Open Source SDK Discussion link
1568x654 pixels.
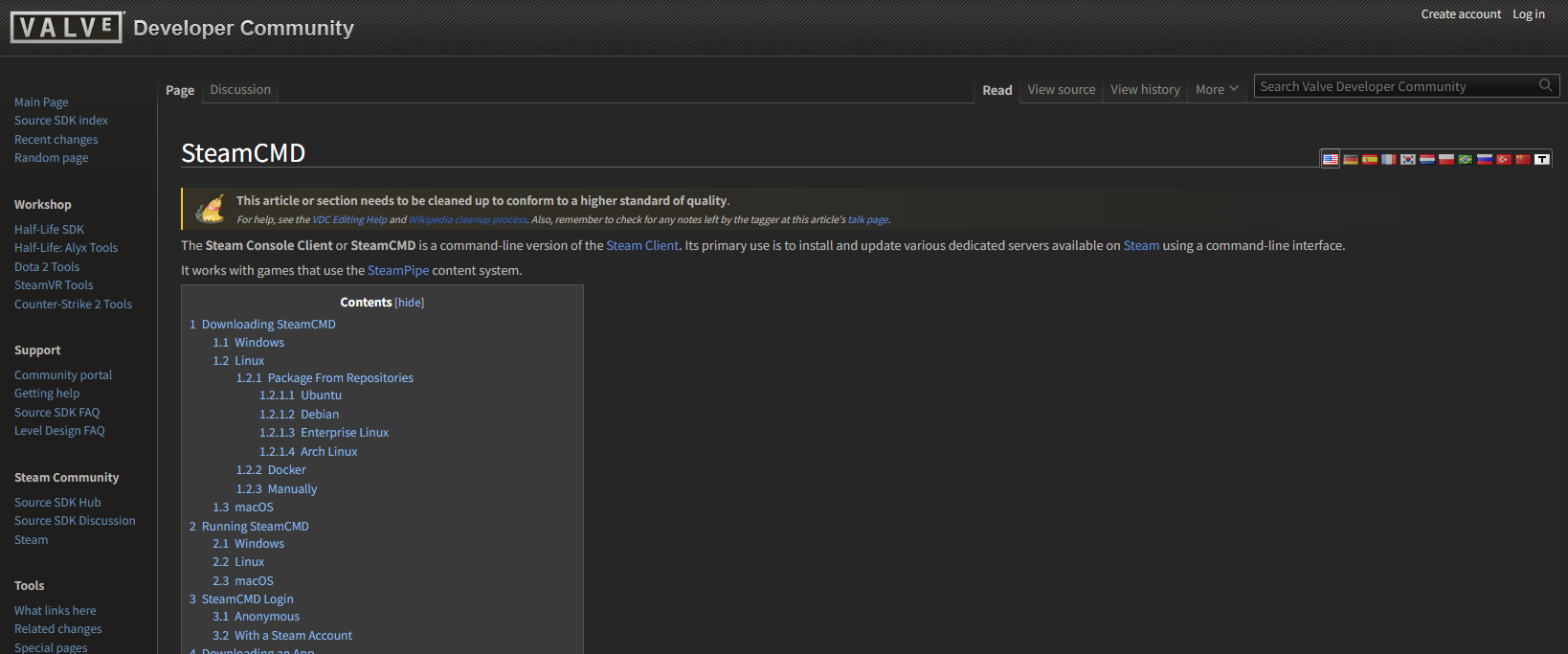coord(75,521)
